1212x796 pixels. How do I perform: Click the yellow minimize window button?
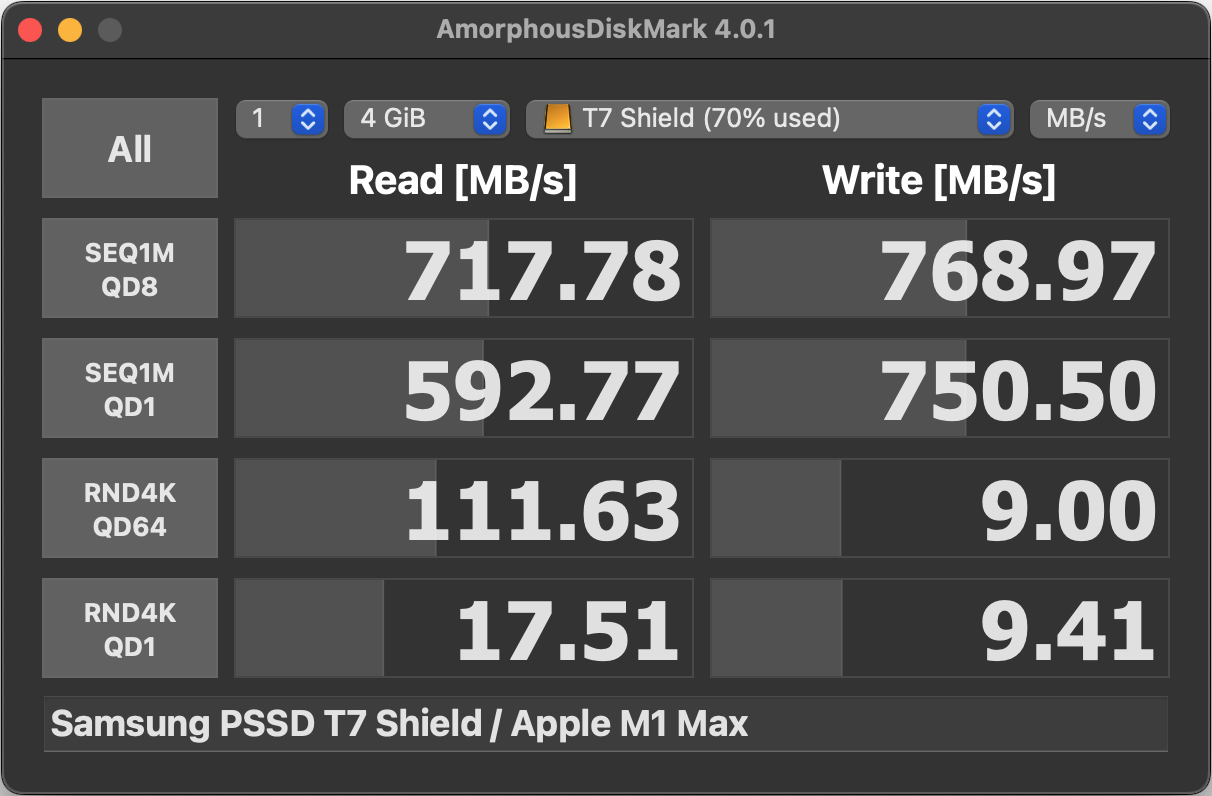click(70, 30)
